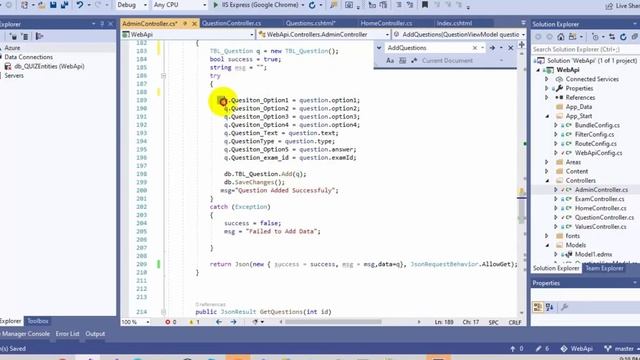The height and width of the screenshot is (360, 640).
Task: Close the AdminController.cs tab
Action: tap(194, 24)
